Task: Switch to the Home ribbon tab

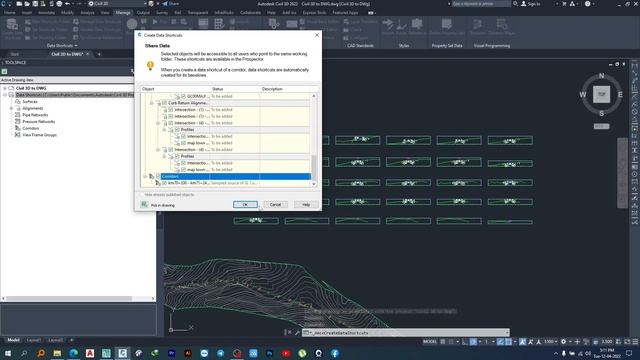Action: click(x=10, y=13)
